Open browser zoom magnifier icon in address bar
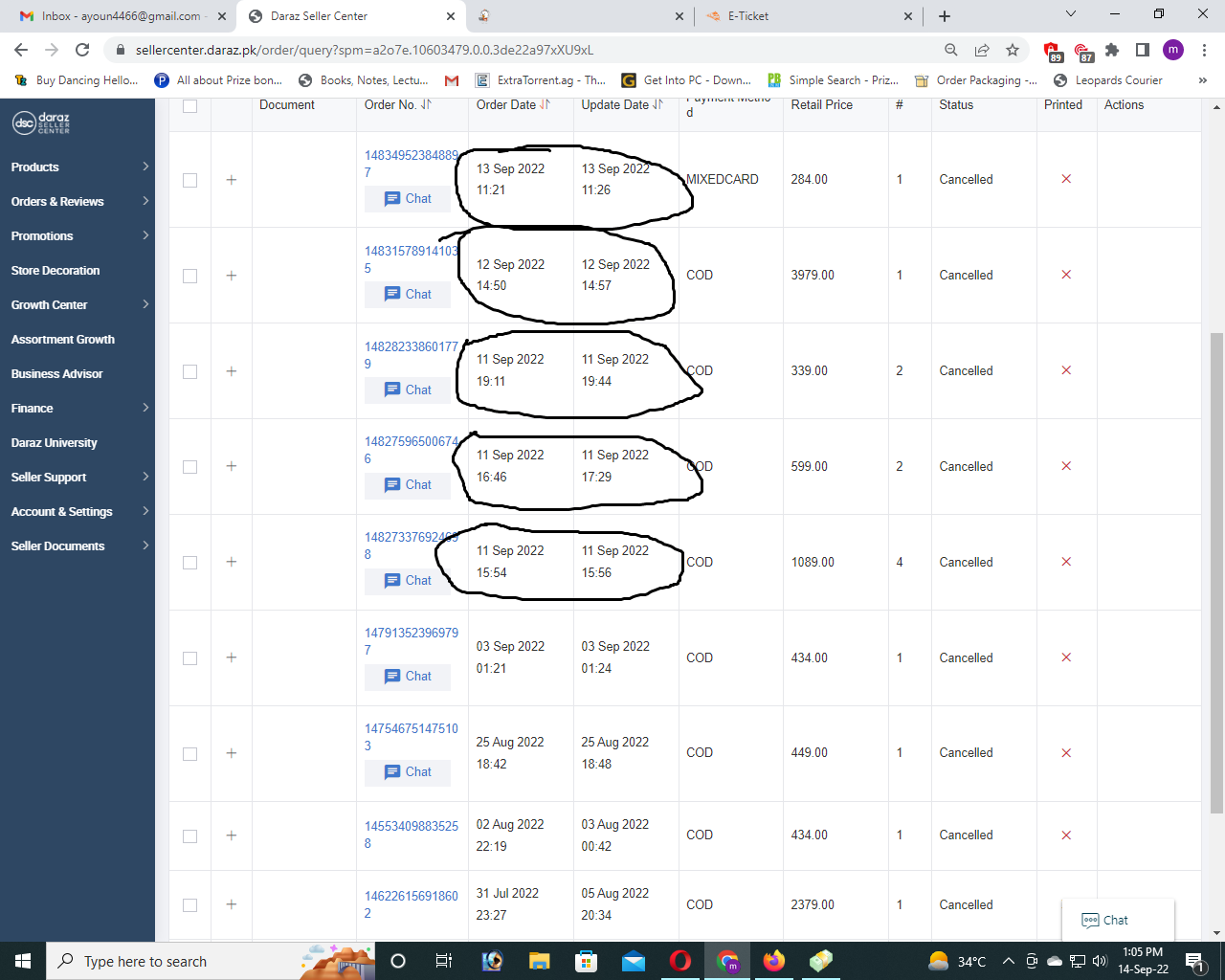 951,50
